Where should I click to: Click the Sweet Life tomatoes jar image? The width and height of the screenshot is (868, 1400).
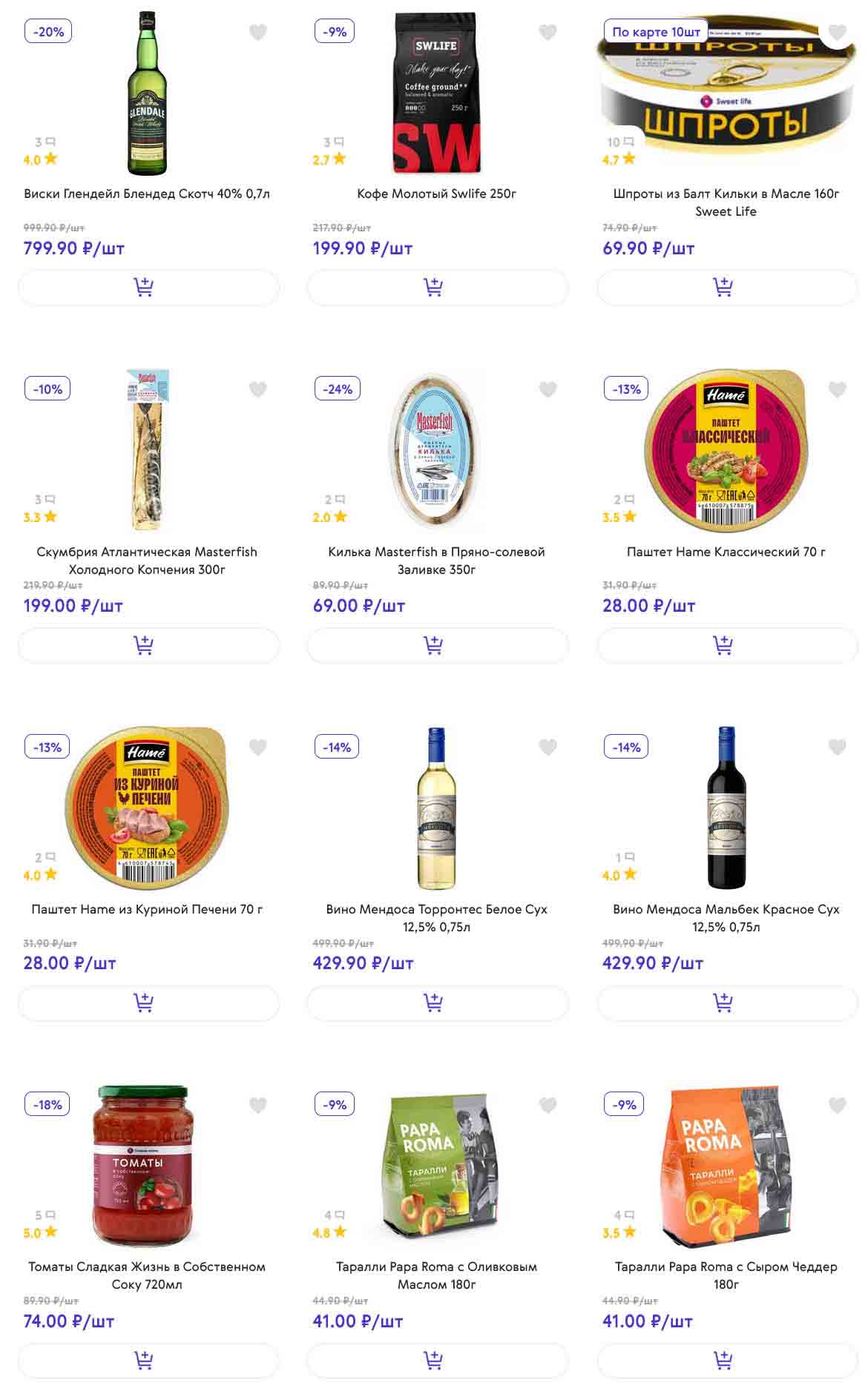point(142,1166)
